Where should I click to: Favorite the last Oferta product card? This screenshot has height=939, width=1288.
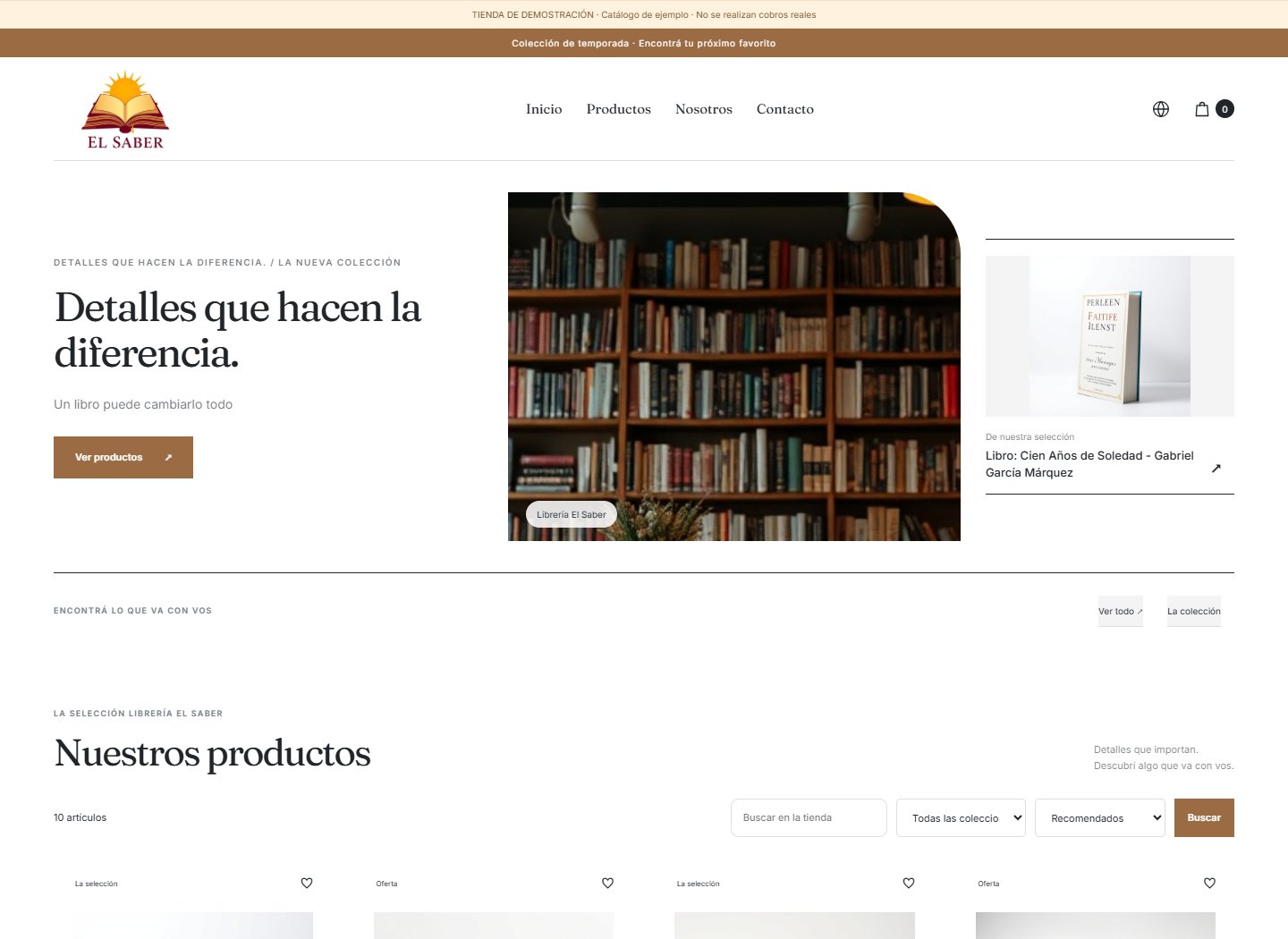pyautogui.click(x=1210, y=883)
